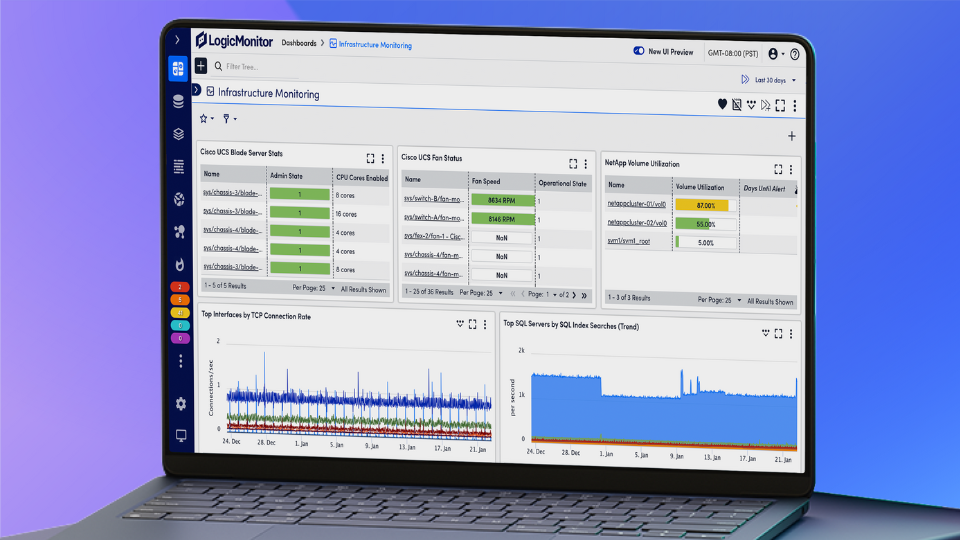Open Per Page dropdown in Fan Status
The width and height of the screenshot is (960, 540).
pos(481,293)
